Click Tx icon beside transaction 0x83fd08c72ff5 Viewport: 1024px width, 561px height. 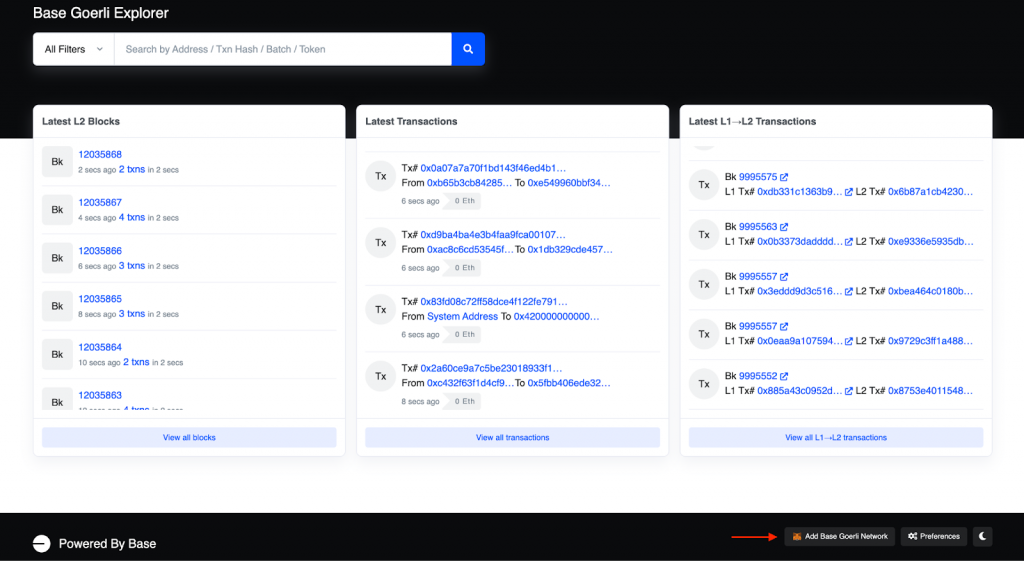pos(381,310)
